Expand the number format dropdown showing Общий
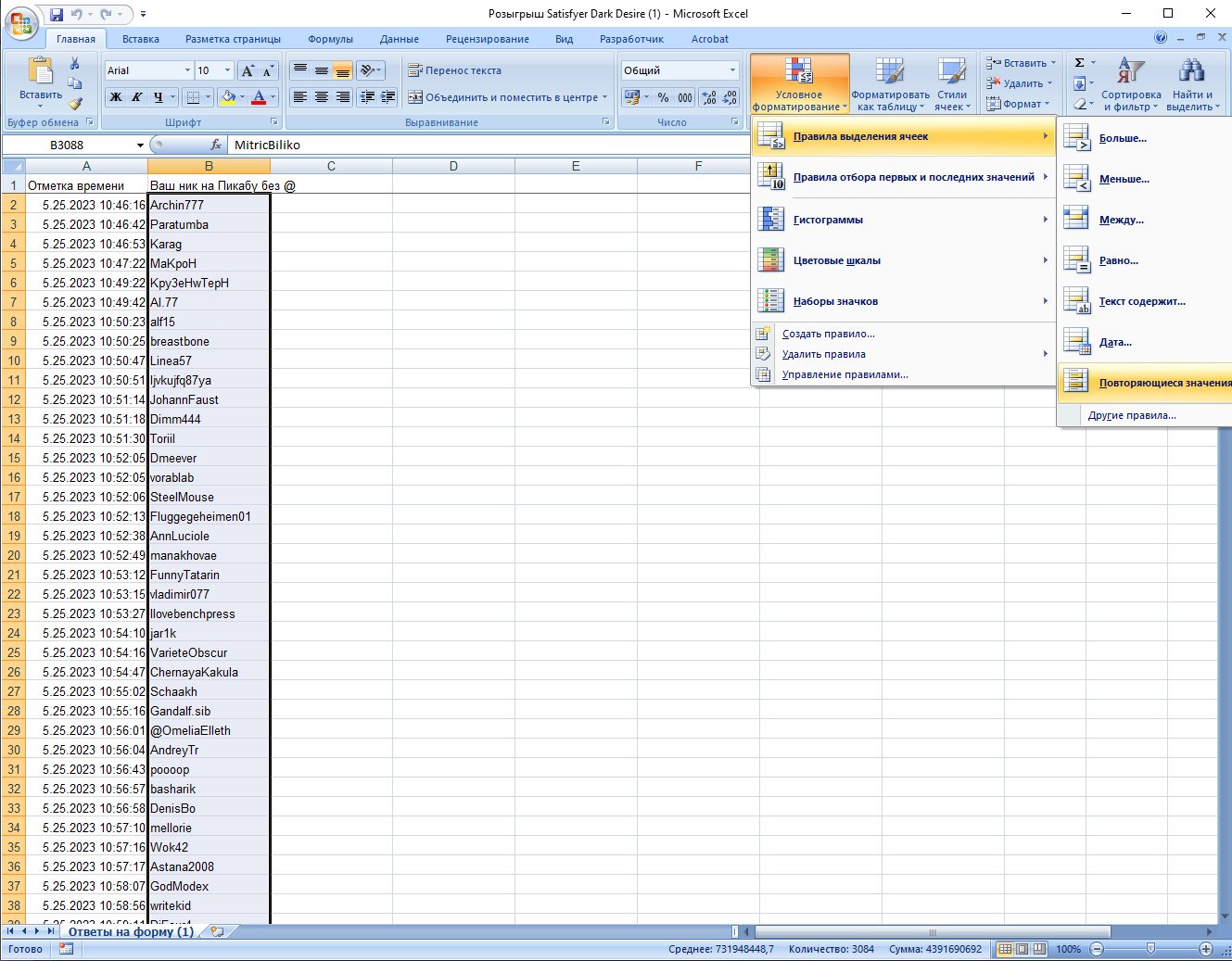 pyautogui.click(x=732, y=70)
